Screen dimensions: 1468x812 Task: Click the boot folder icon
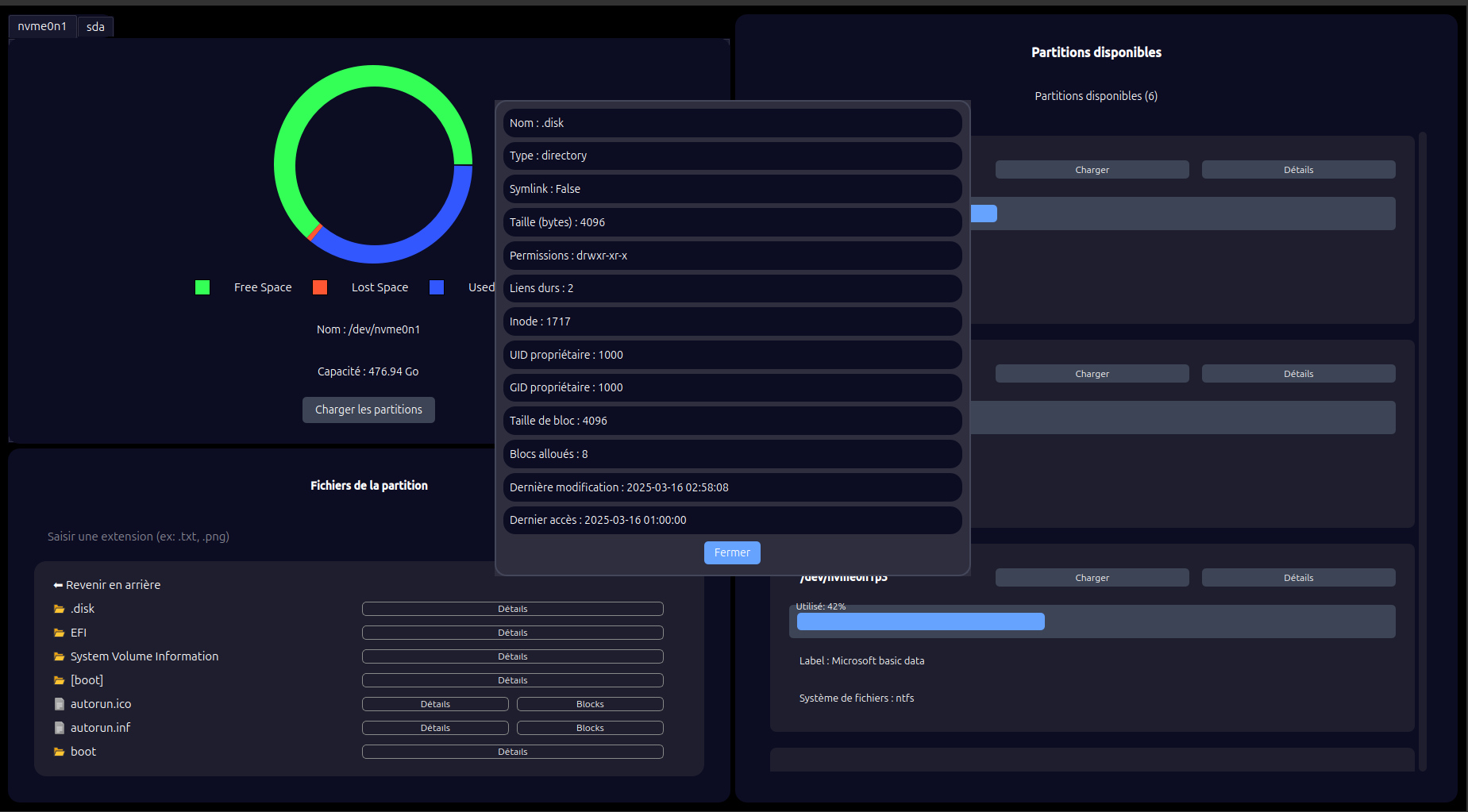point(59,752)
